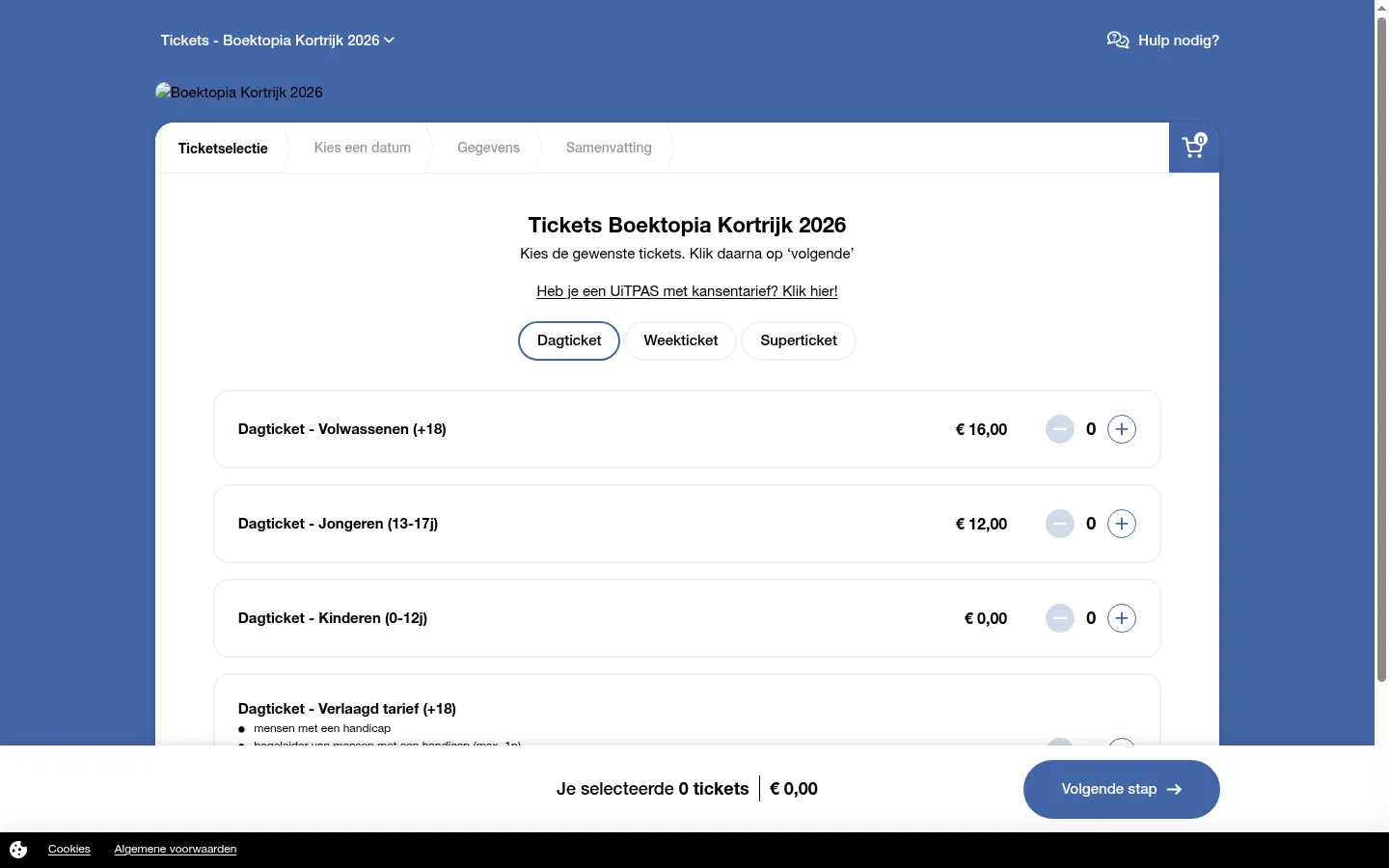The width and height of the screenshot is (1389, 868).
Task: Remove one Dagticket Jongeren (13-17j) with minus
Action: pyautogui.click(x=1059, y=524)
